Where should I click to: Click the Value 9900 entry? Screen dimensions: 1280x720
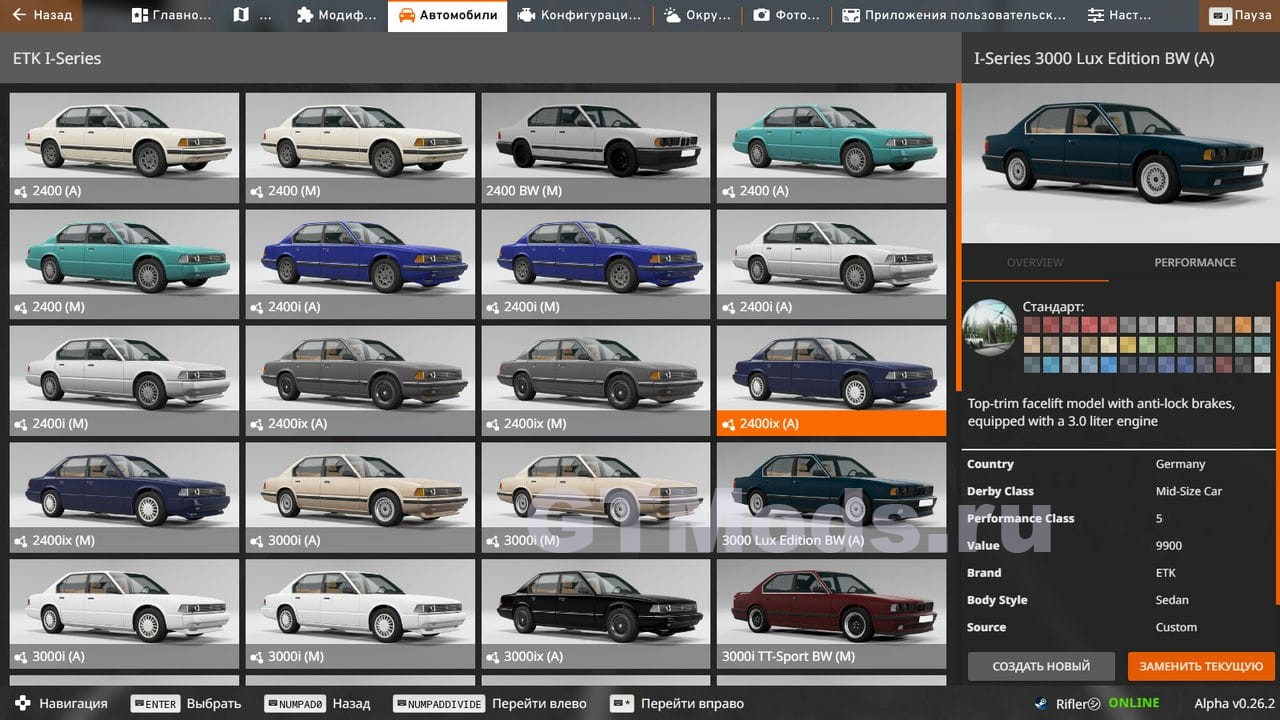click(x=1120, y=545)
